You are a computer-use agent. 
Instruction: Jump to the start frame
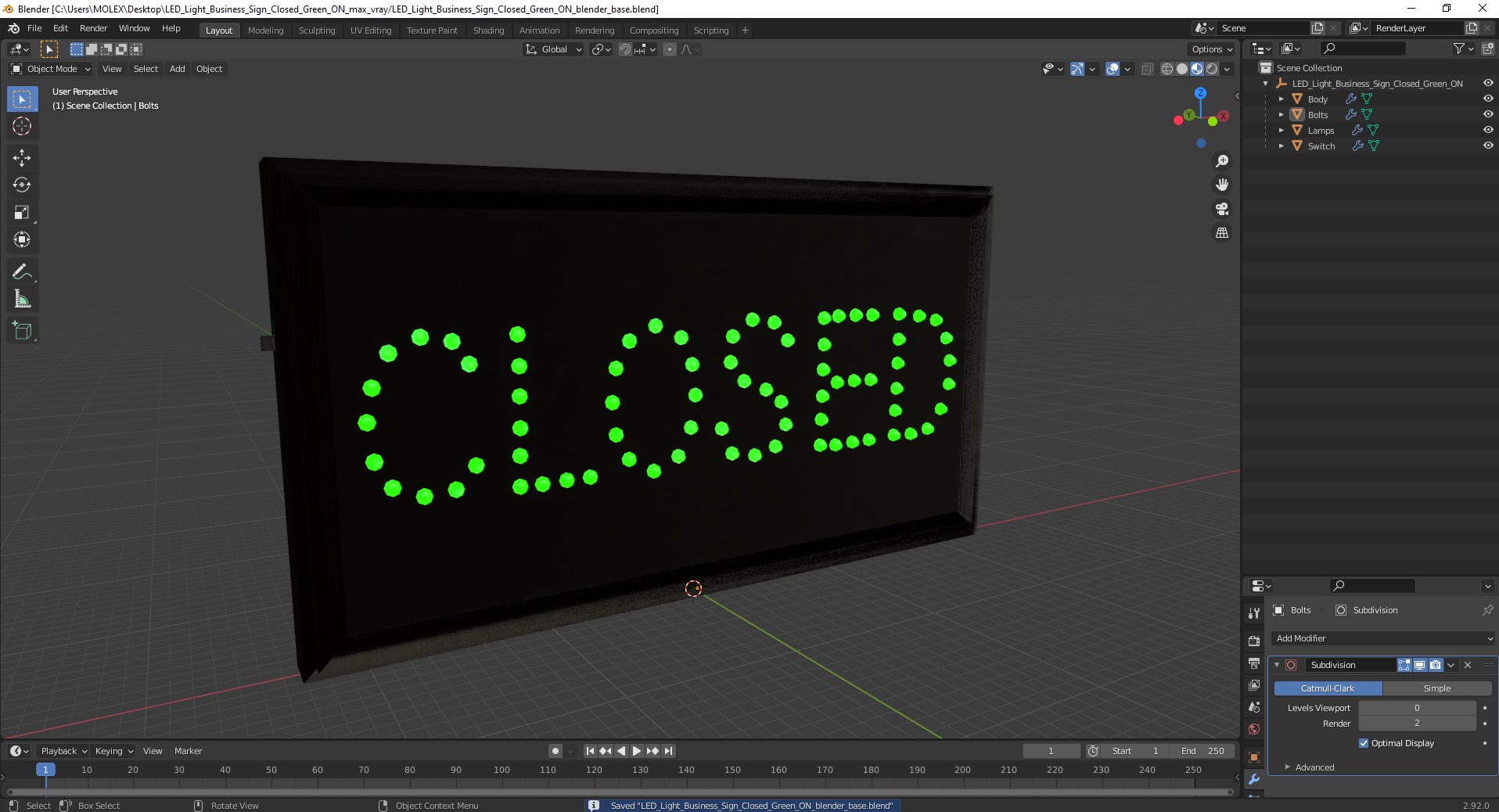[591, 751]
